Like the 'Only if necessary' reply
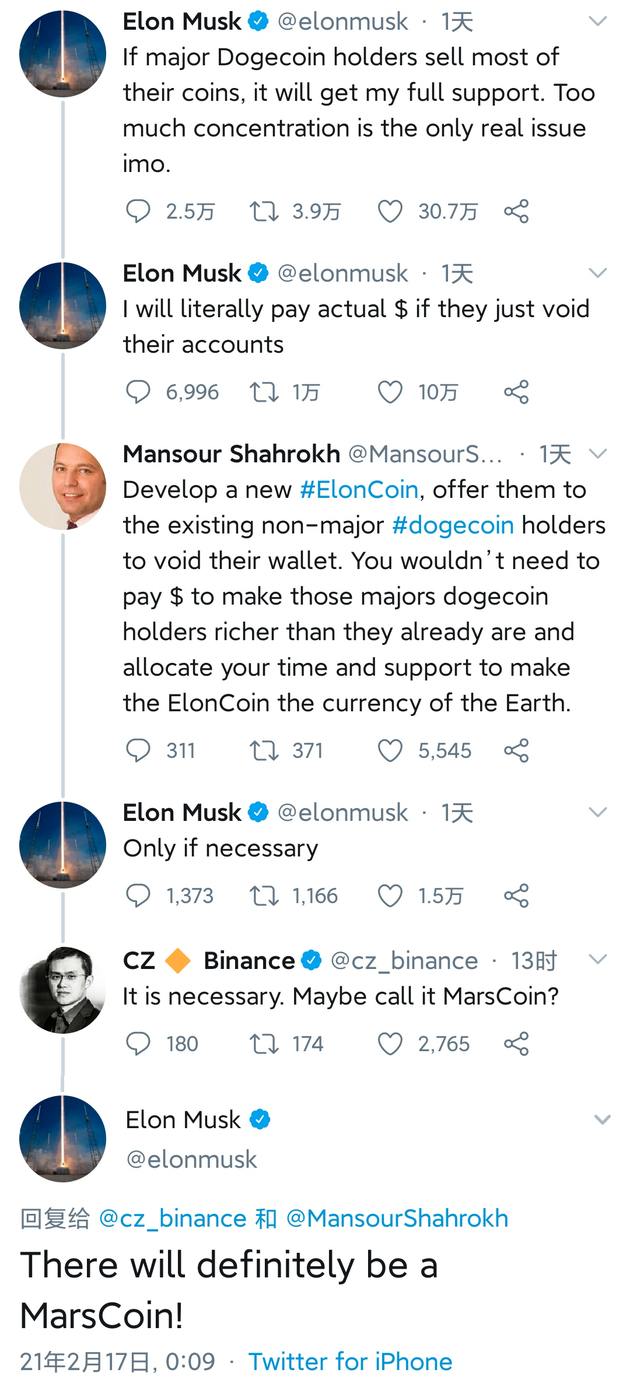The image size is (630, 1394). tap(390, 895)
